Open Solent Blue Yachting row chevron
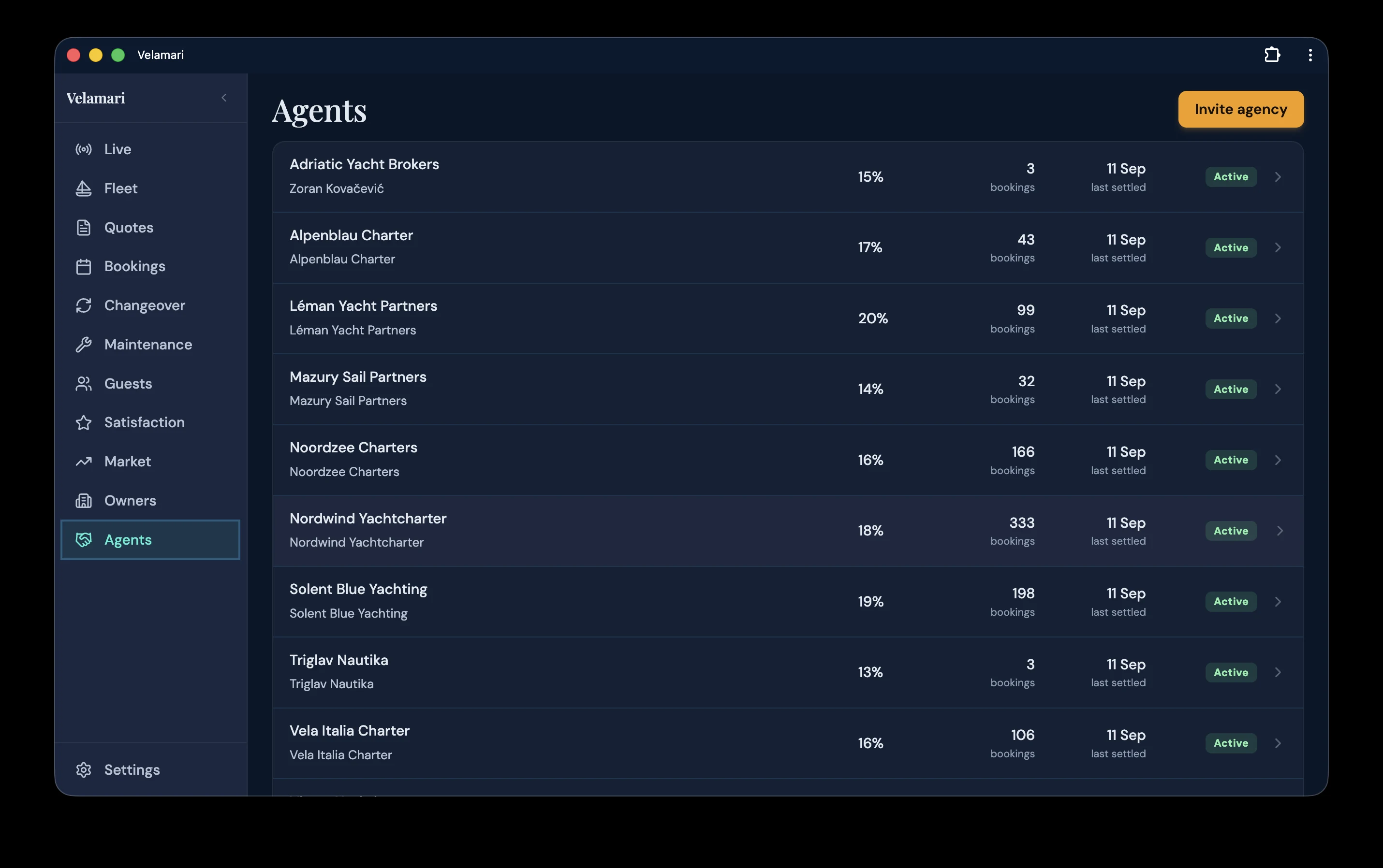 click(1278, 602)
